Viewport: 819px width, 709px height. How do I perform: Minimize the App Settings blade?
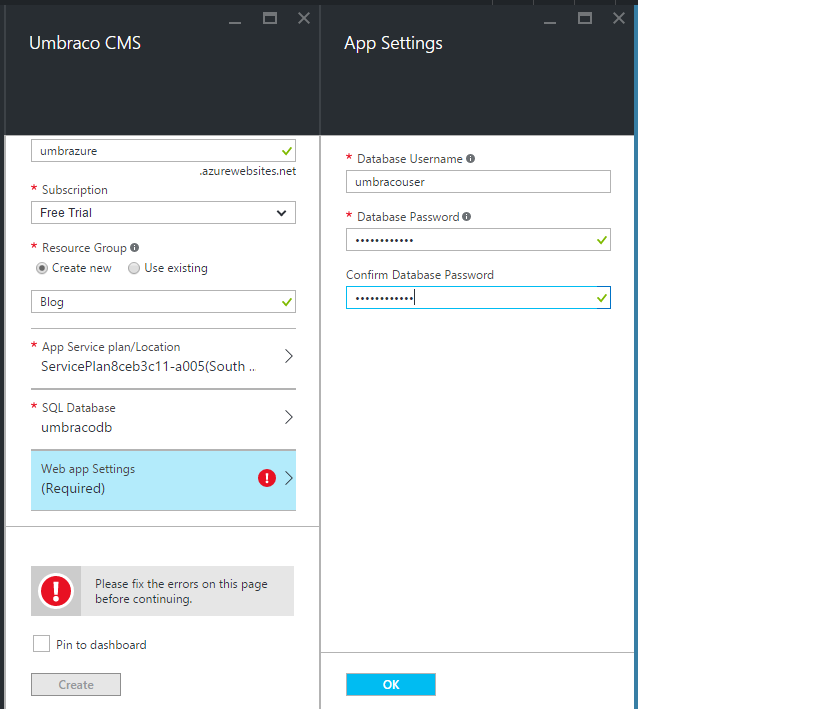(x=550, y=22)
